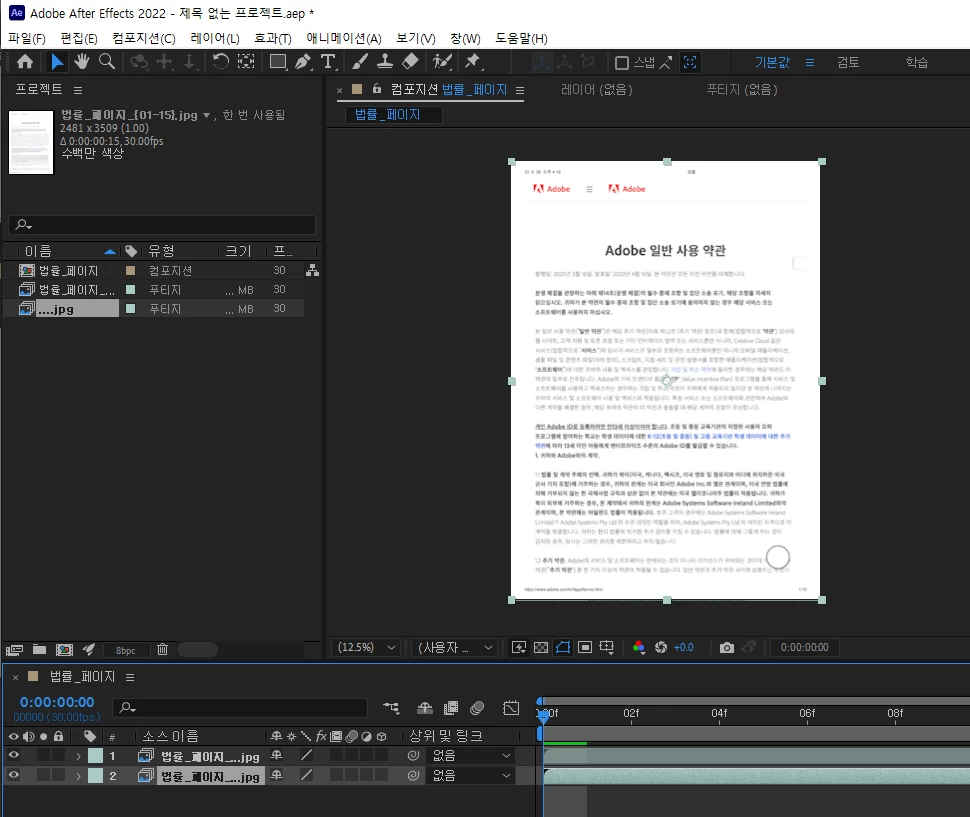Expand layer 2 properties
This screenshot has height=817, width=970.
click(79, 776)
